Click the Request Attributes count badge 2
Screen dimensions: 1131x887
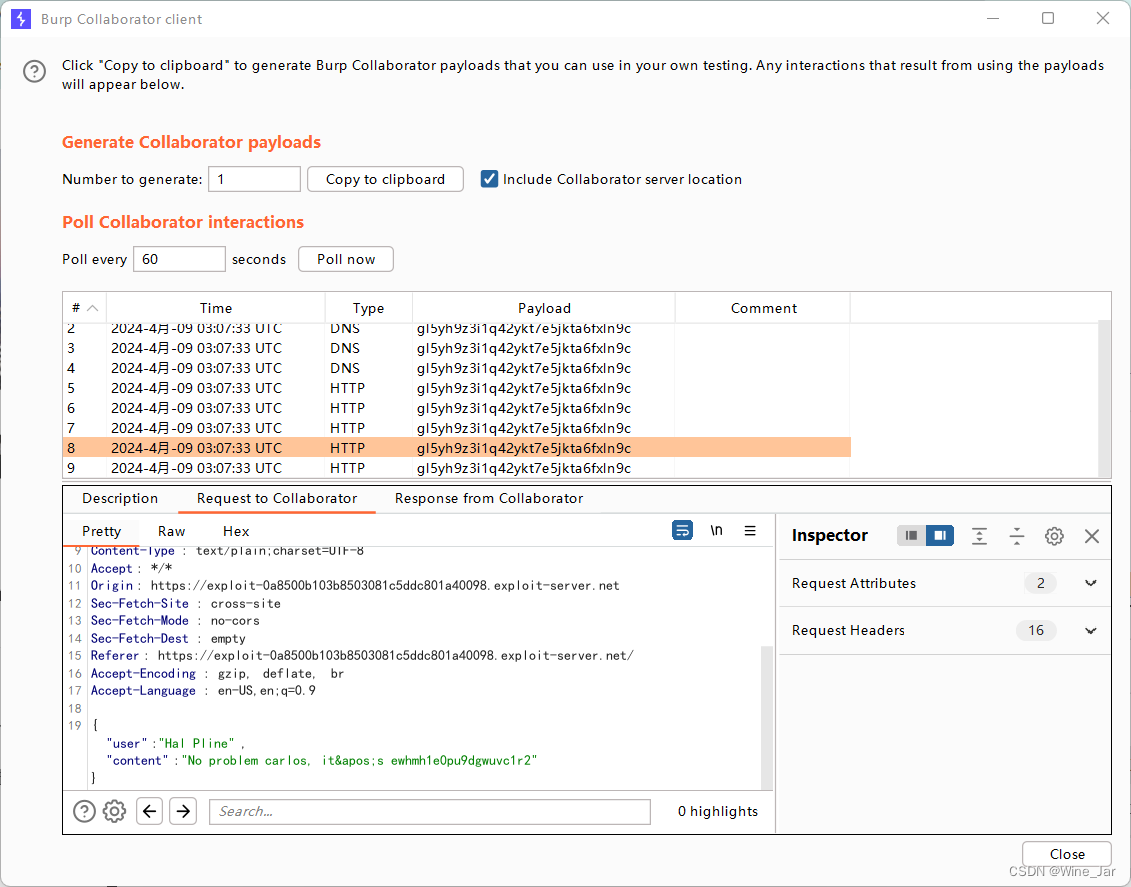tap(1040, 583)
